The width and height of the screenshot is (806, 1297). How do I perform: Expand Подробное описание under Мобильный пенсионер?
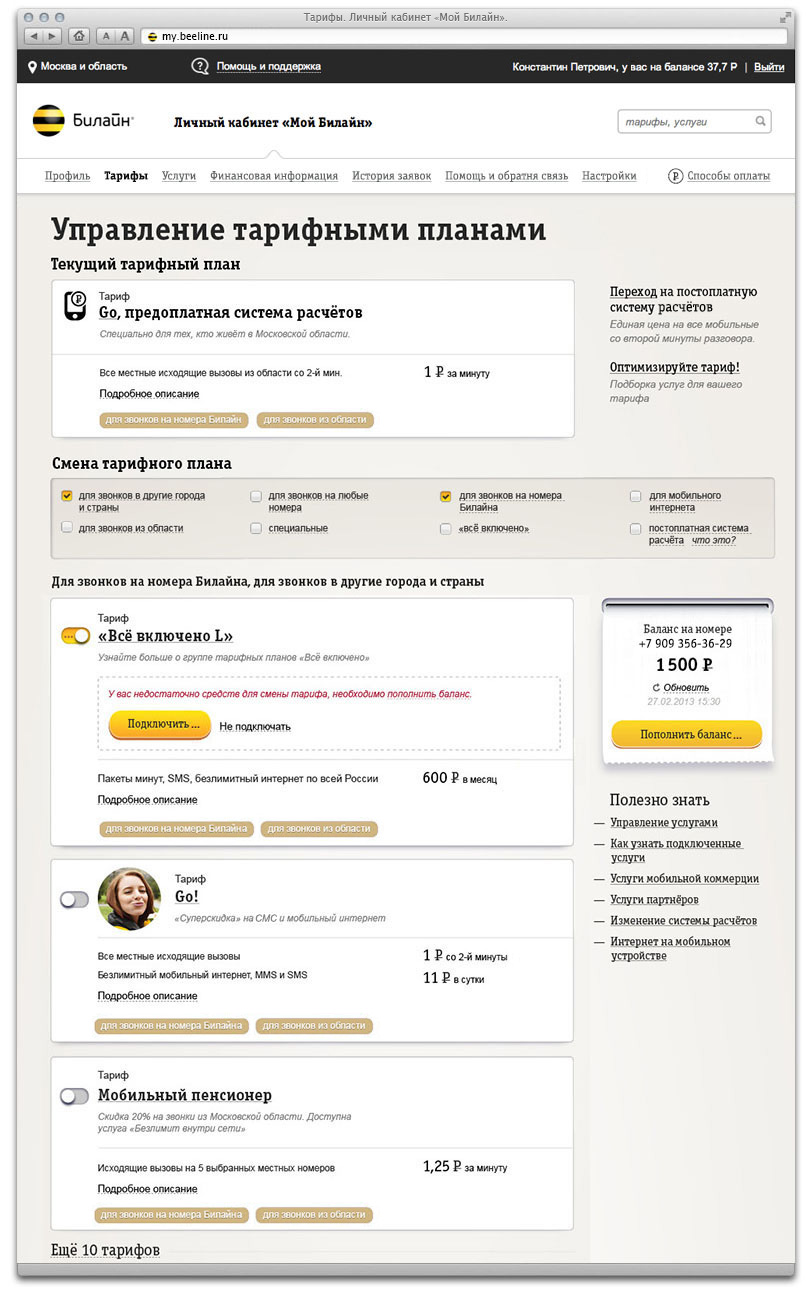click(x=147, y=1189)
